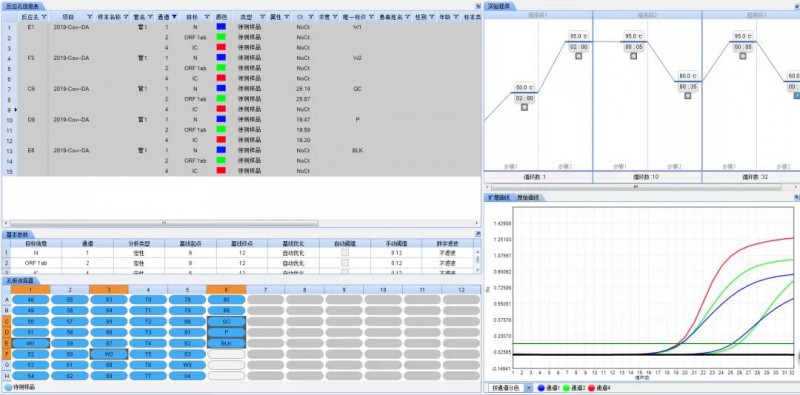Screen dimensions: 800x395
Task: Open the filter dropdown on 类型 column
Action: point(262,17)
